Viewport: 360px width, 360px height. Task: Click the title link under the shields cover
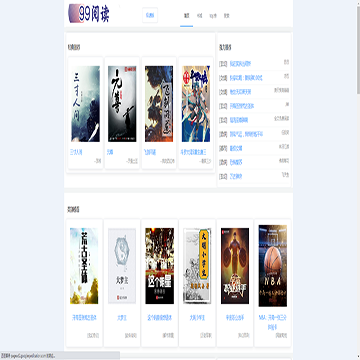pos(235,318)
